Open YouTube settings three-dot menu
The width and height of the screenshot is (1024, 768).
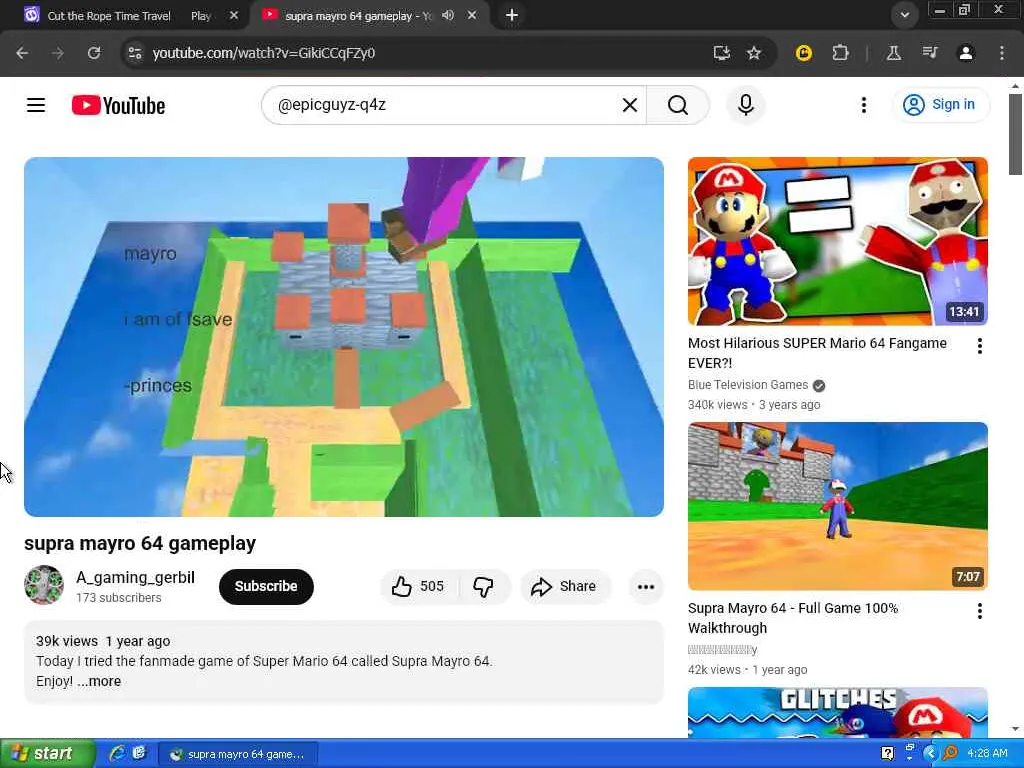[863, 105]
